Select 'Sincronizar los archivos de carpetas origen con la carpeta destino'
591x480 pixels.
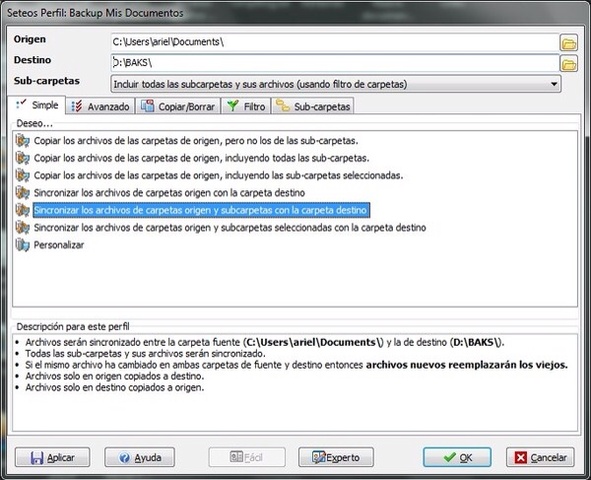169,193
